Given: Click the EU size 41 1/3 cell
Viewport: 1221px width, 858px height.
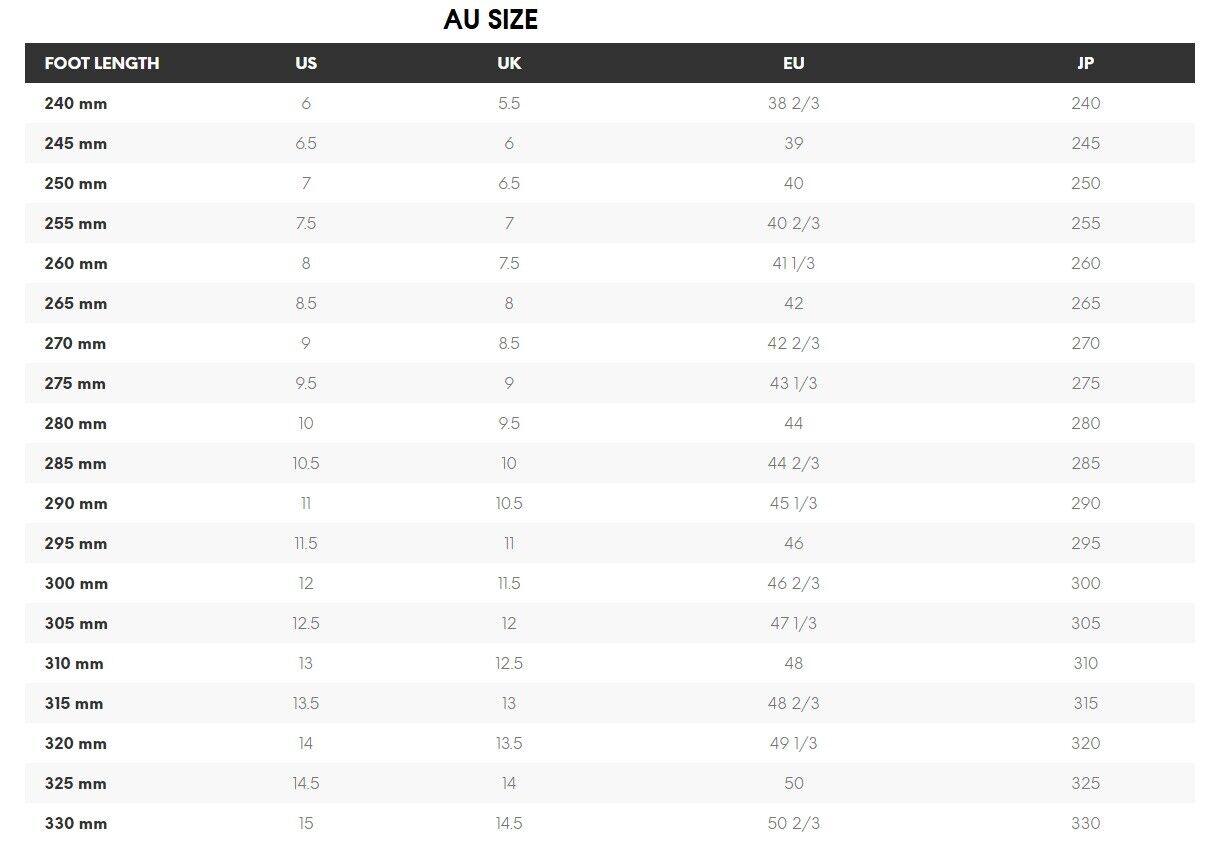Looking at the screenshot, I should point(793,263).
